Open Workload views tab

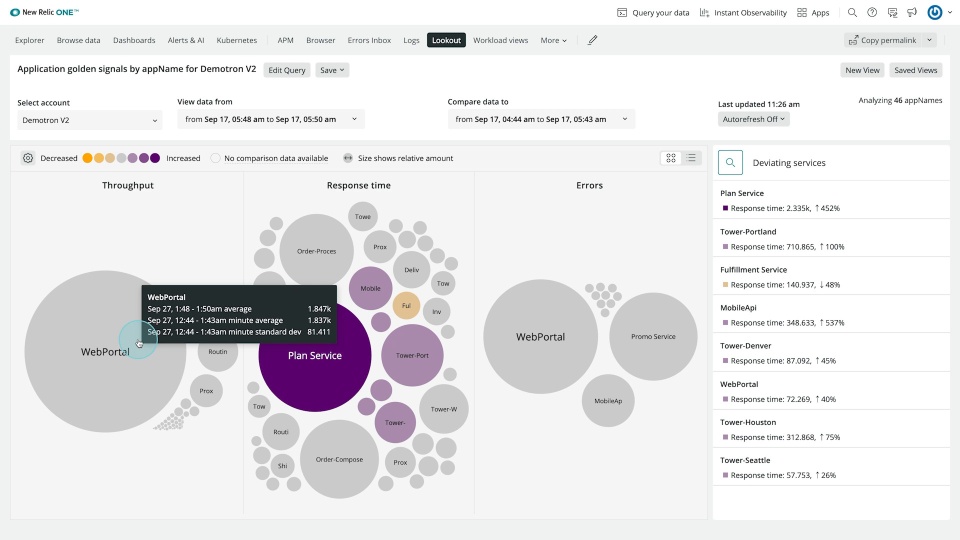[500, 40]
